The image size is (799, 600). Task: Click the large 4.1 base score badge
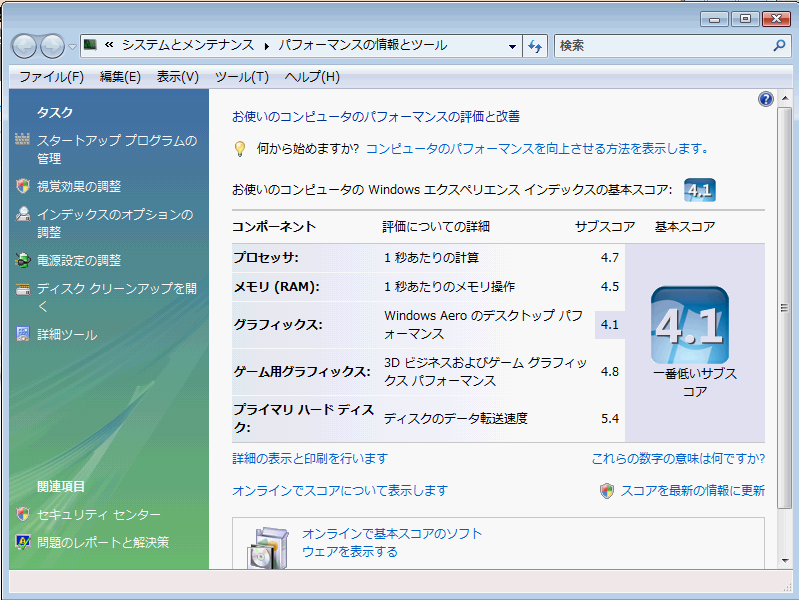coord(689,325)
